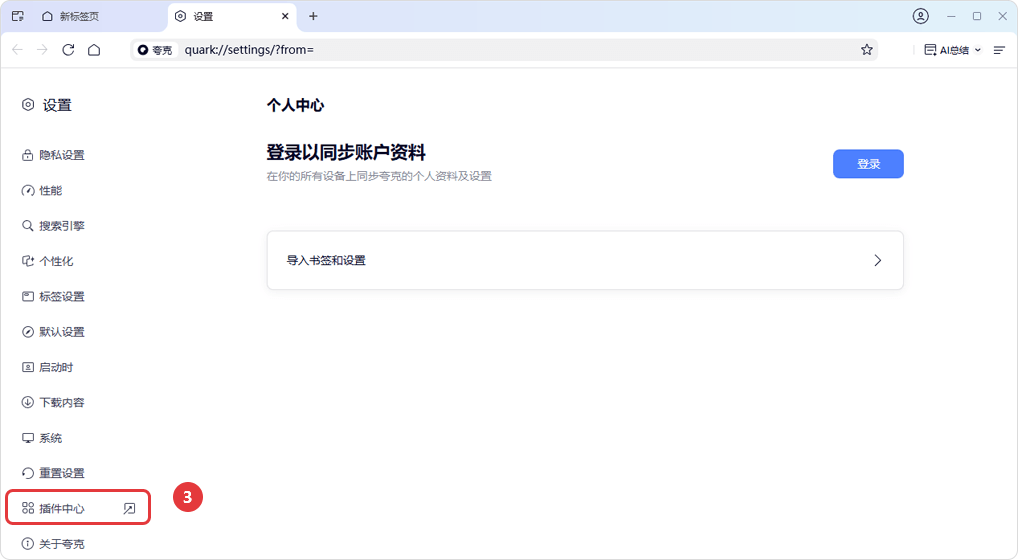Click the address bar URL field
This screenshot has height=560, width=1018.
(500, 50)
